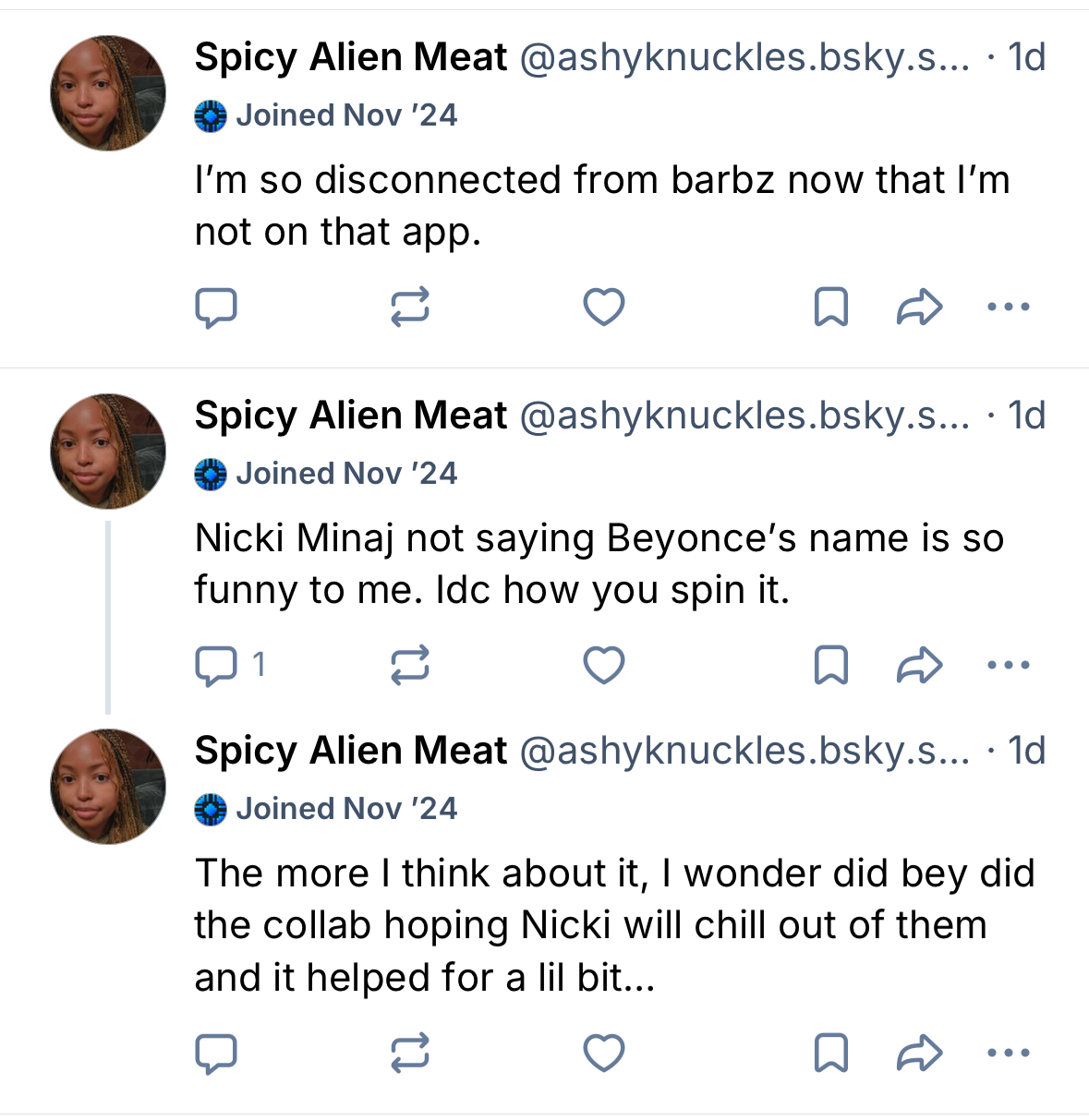Bookmark the 'Nicki Minaj not saying' post

click(x=831, y=666)
